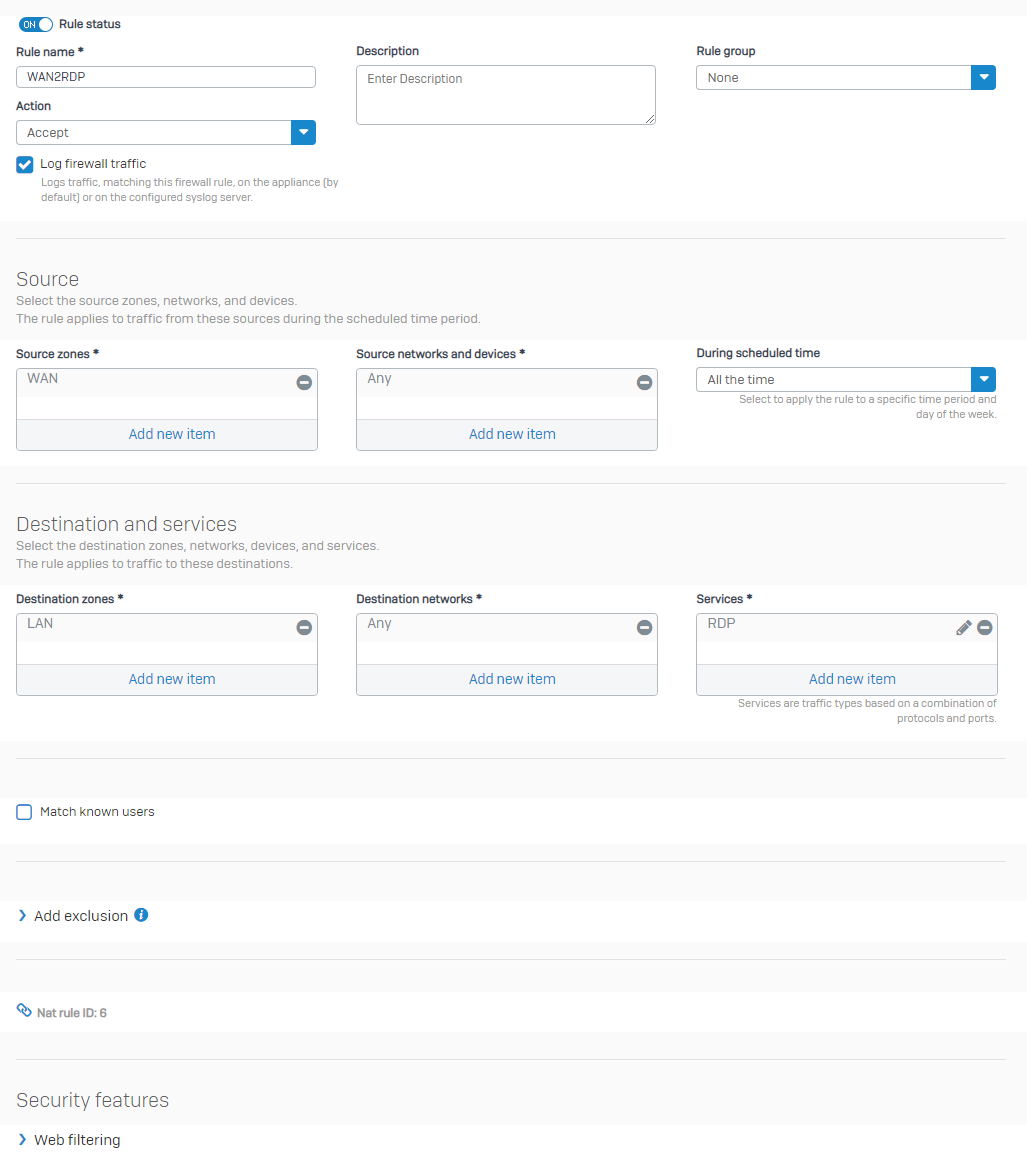Toggle the Rule status ON switch

pos(36,24)
